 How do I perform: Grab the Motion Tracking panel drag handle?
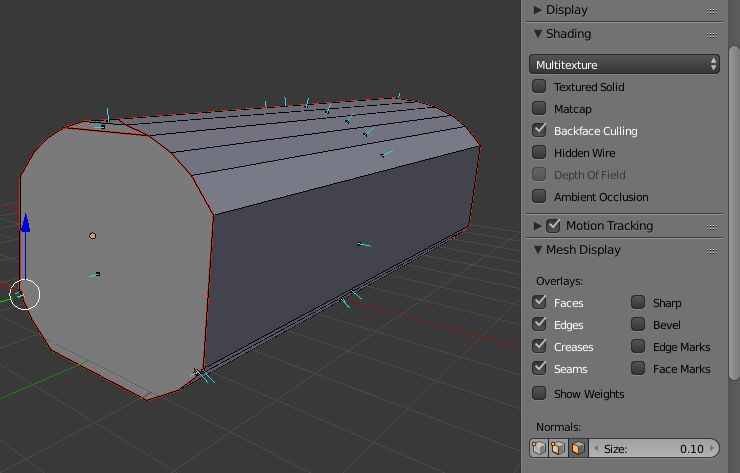click(712, 227)
